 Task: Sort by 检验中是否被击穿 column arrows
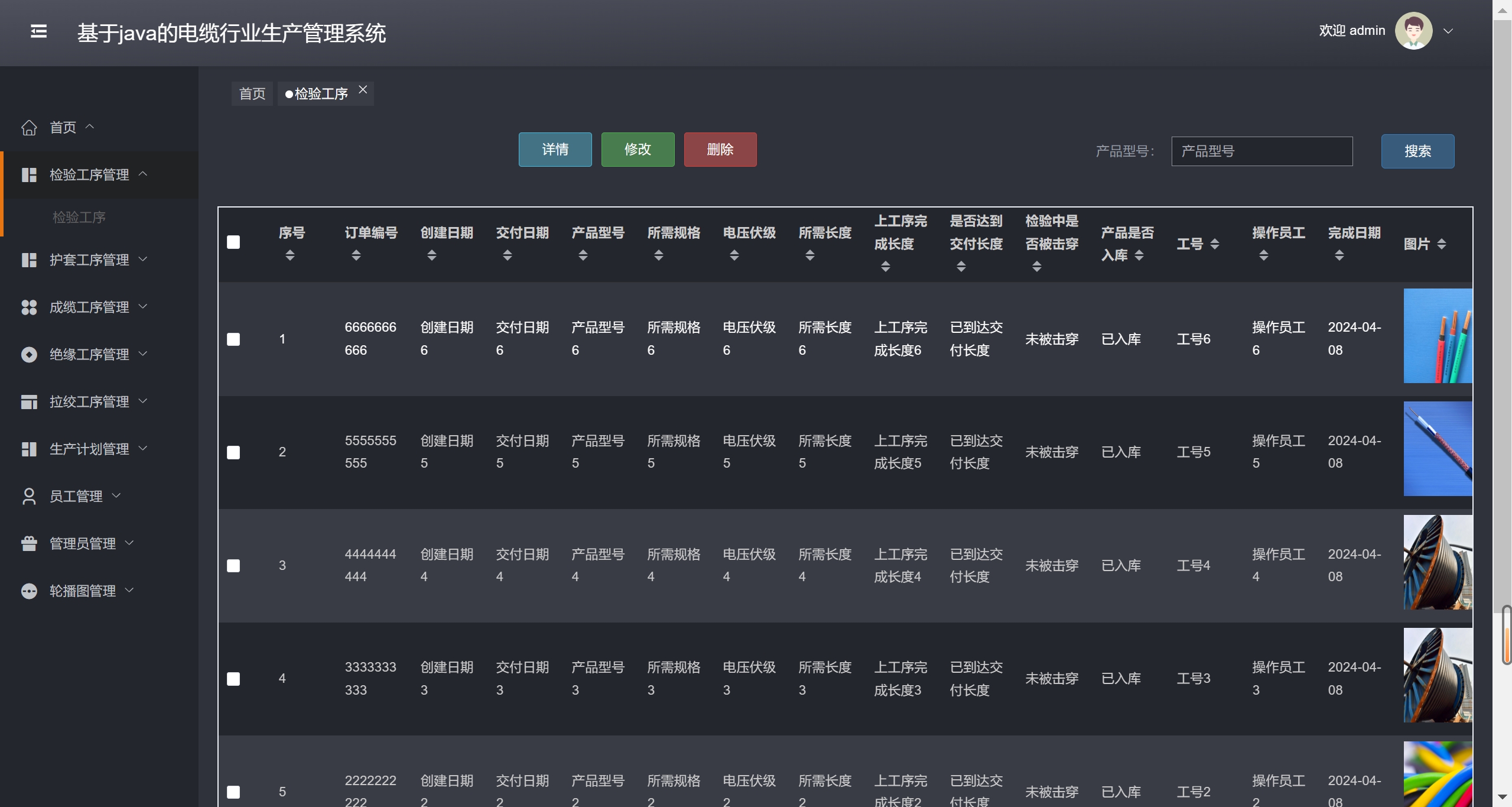[x=1036, y=267]
